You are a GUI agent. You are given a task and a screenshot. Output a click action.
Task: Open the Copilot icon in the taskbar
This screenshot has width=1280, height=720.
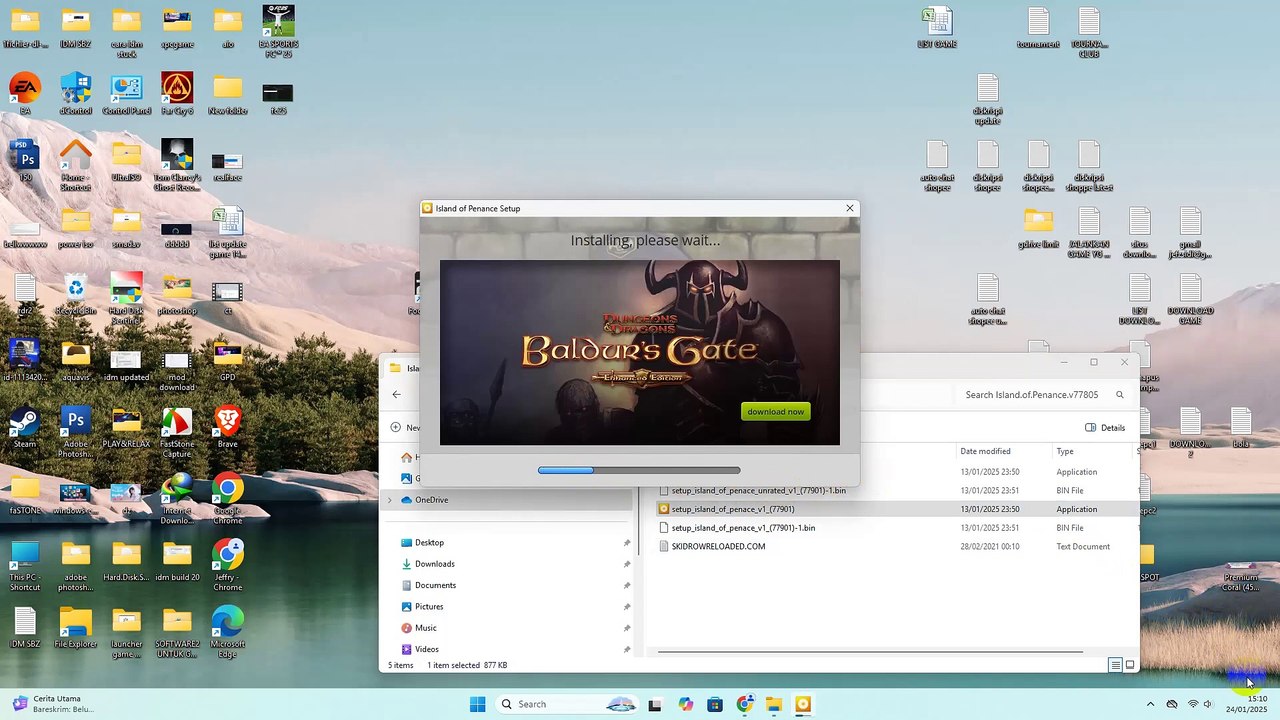pos(686,704)
